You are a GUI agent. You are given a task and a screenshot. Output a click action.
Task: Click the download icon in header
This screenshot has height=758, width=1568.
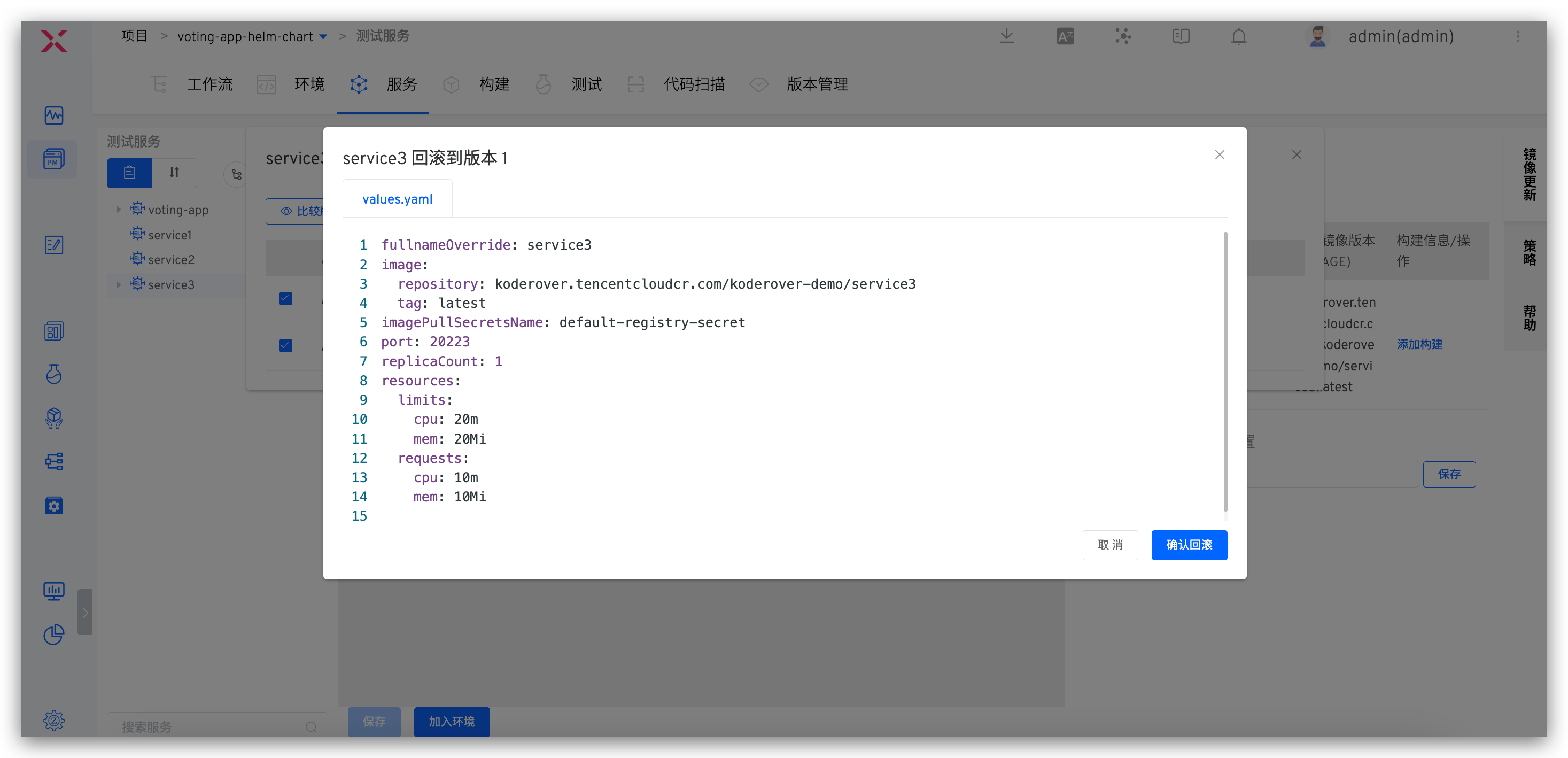click(x=1006, y=36)
